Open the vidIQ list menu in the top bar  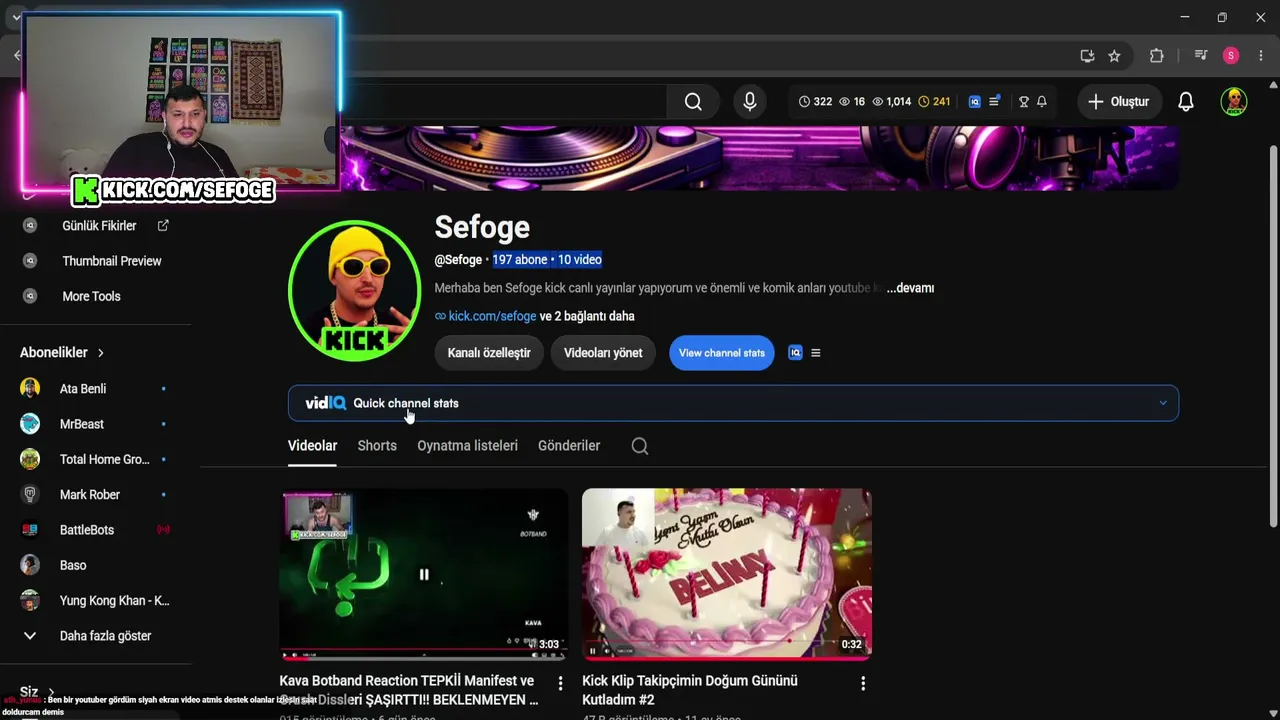994,101
